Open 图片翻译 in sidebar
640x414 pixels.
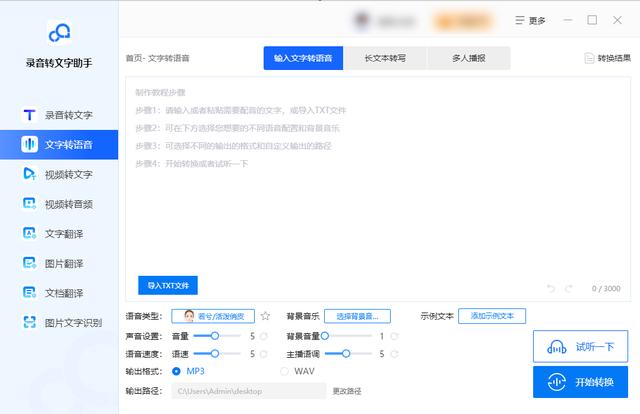[x=59, y=263]
